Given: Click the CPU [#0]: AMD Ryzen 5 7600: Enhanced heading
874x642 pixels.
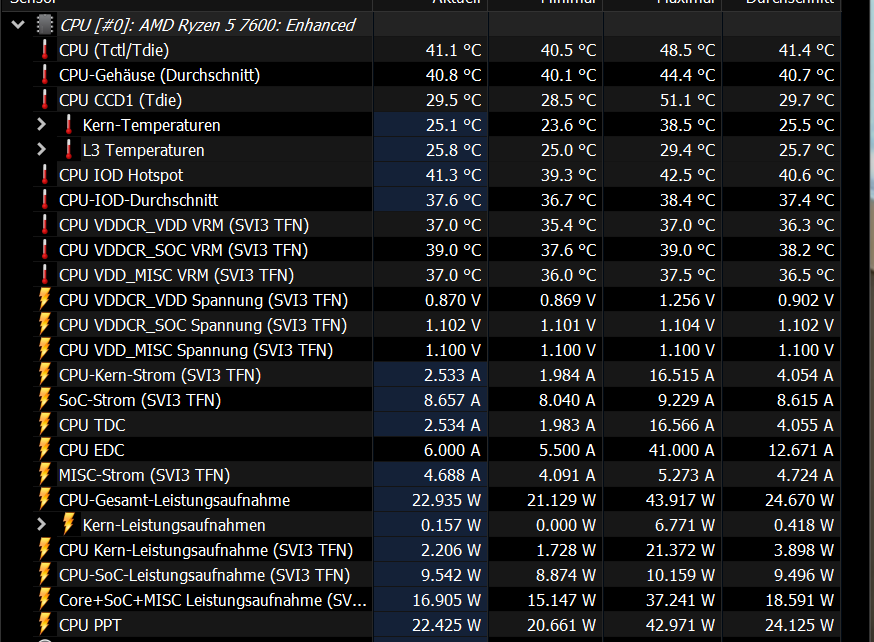Looking at the screenshot, I should tap(207, 25).
